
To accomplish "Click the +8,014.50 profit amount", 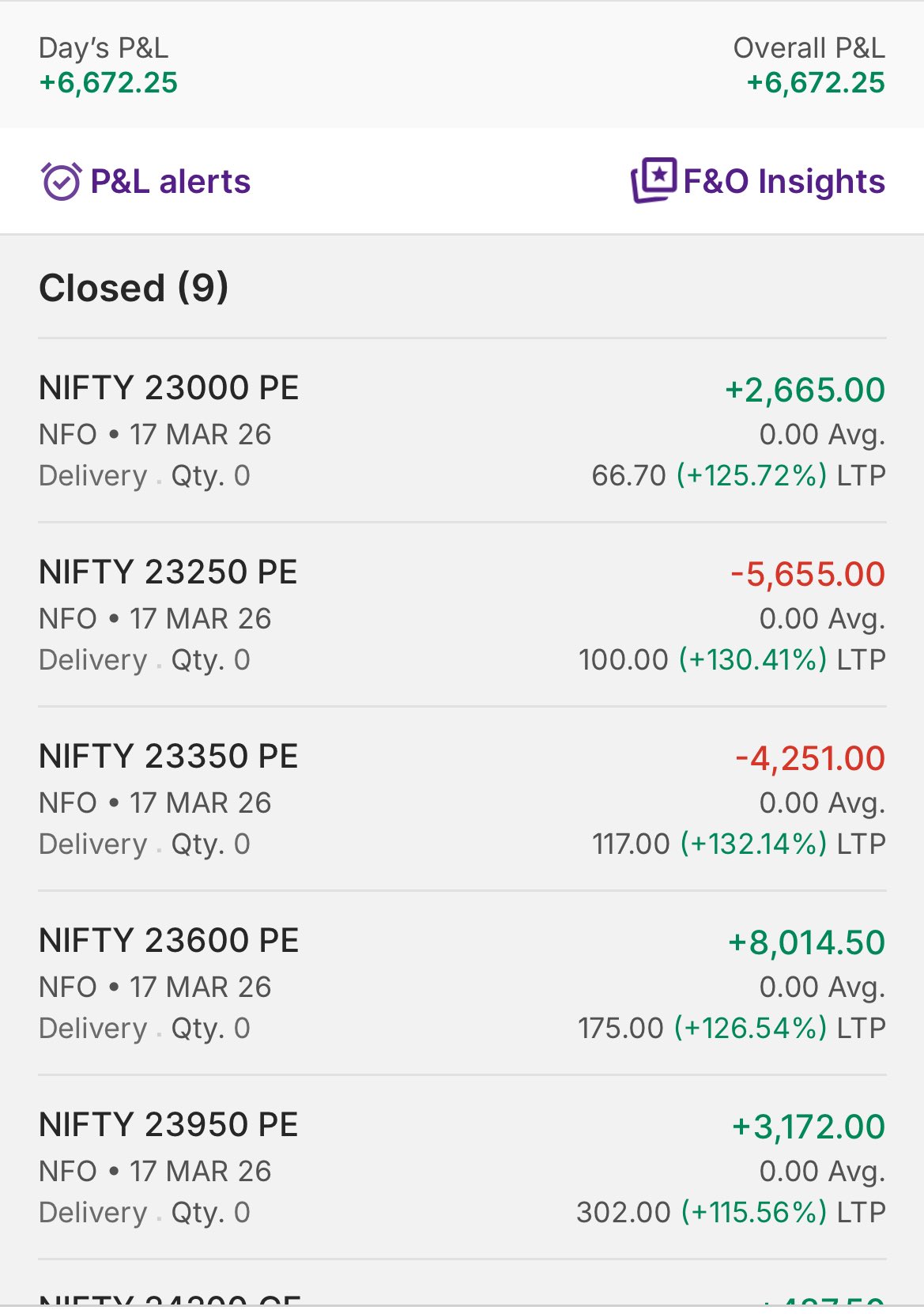I will pyautogui.click(x=806, y=942).
